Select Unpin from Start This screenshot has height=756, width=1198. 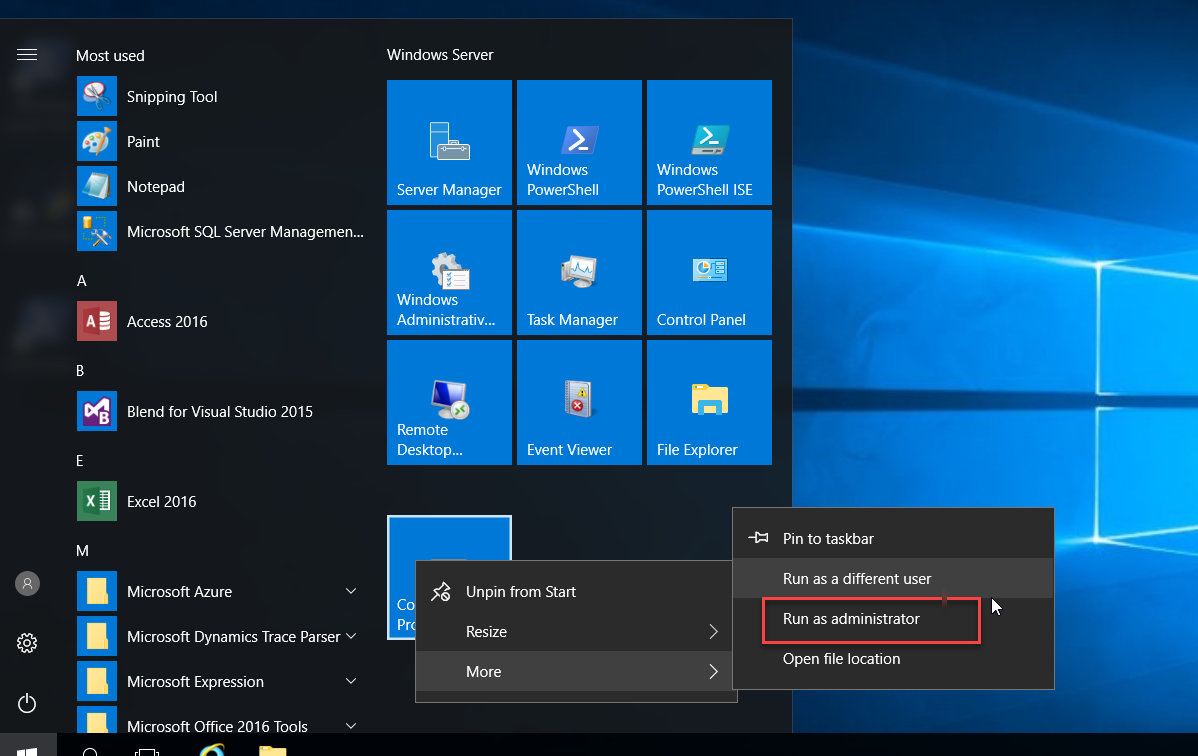[x=576, y=592]
